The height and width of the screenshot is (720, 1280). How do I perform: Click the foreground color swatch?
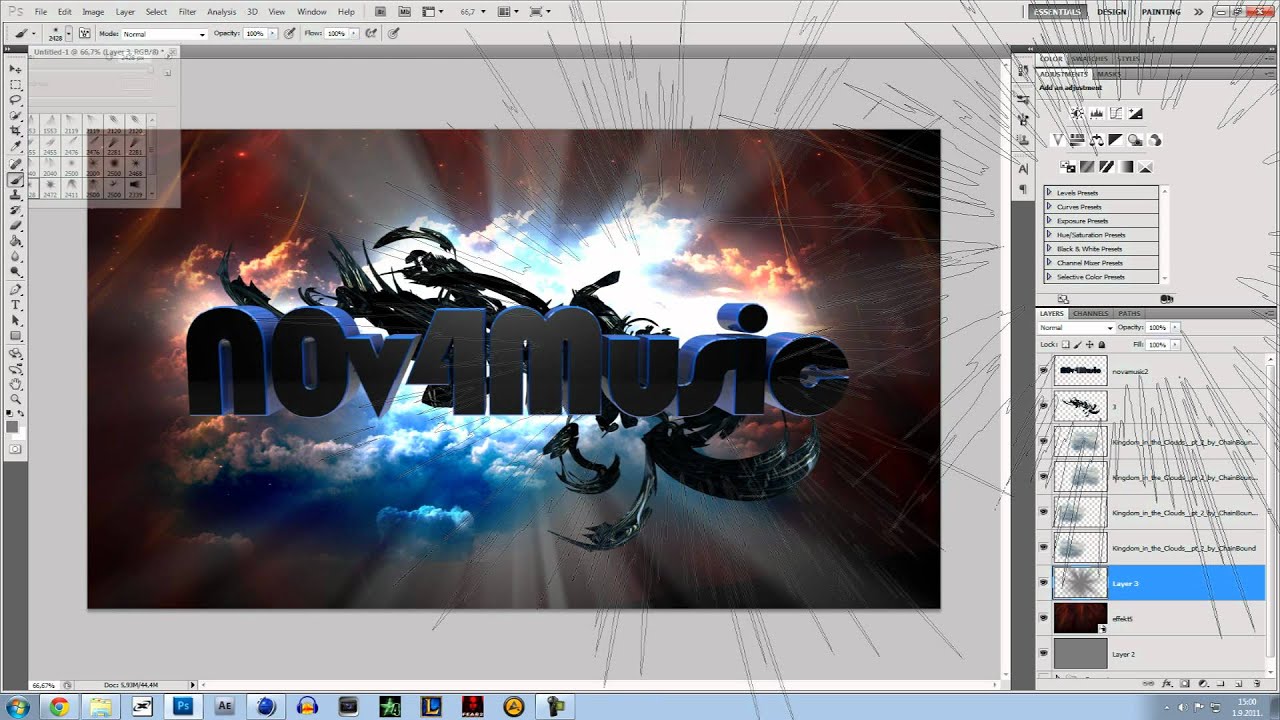click(x=13, y=427)
